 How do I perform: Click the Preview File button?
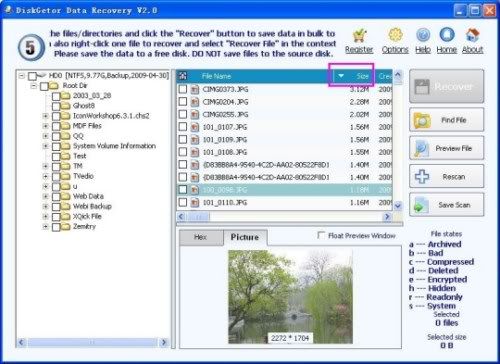pyautogui.click(x=446, y=148)
